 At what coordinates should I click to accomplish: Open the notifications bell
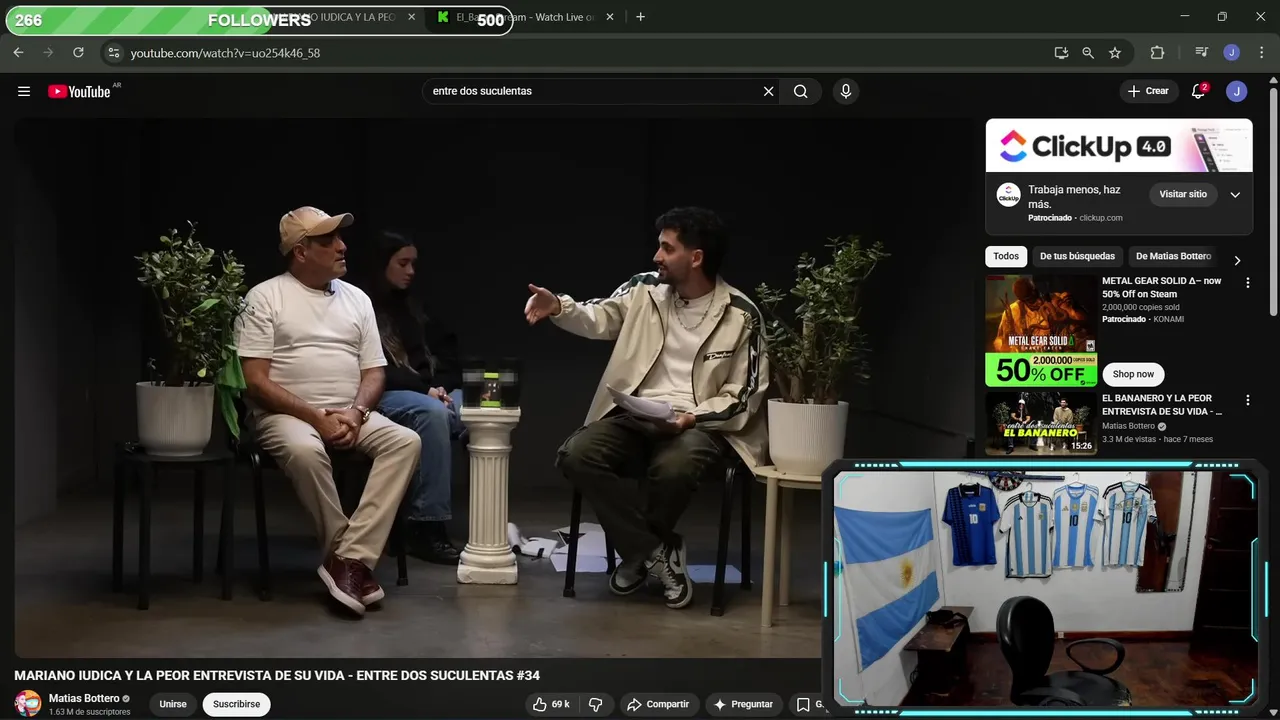1198,91
